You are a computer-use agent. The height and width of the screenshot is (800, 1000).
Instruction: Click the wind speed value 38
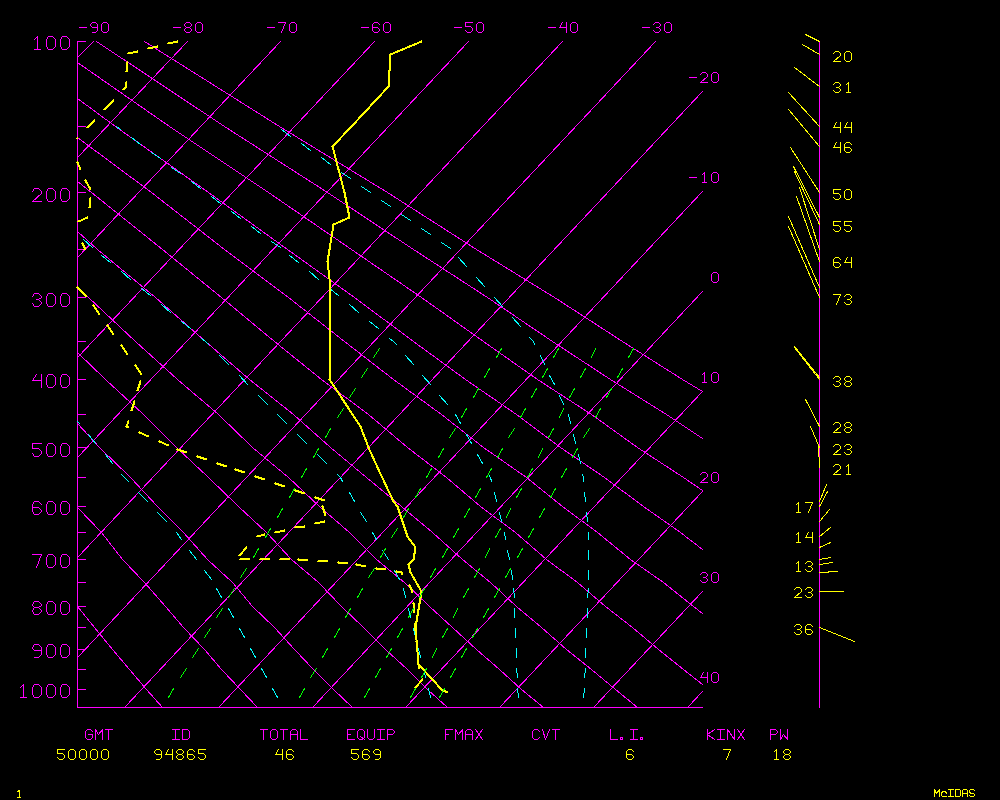(842, 382)
